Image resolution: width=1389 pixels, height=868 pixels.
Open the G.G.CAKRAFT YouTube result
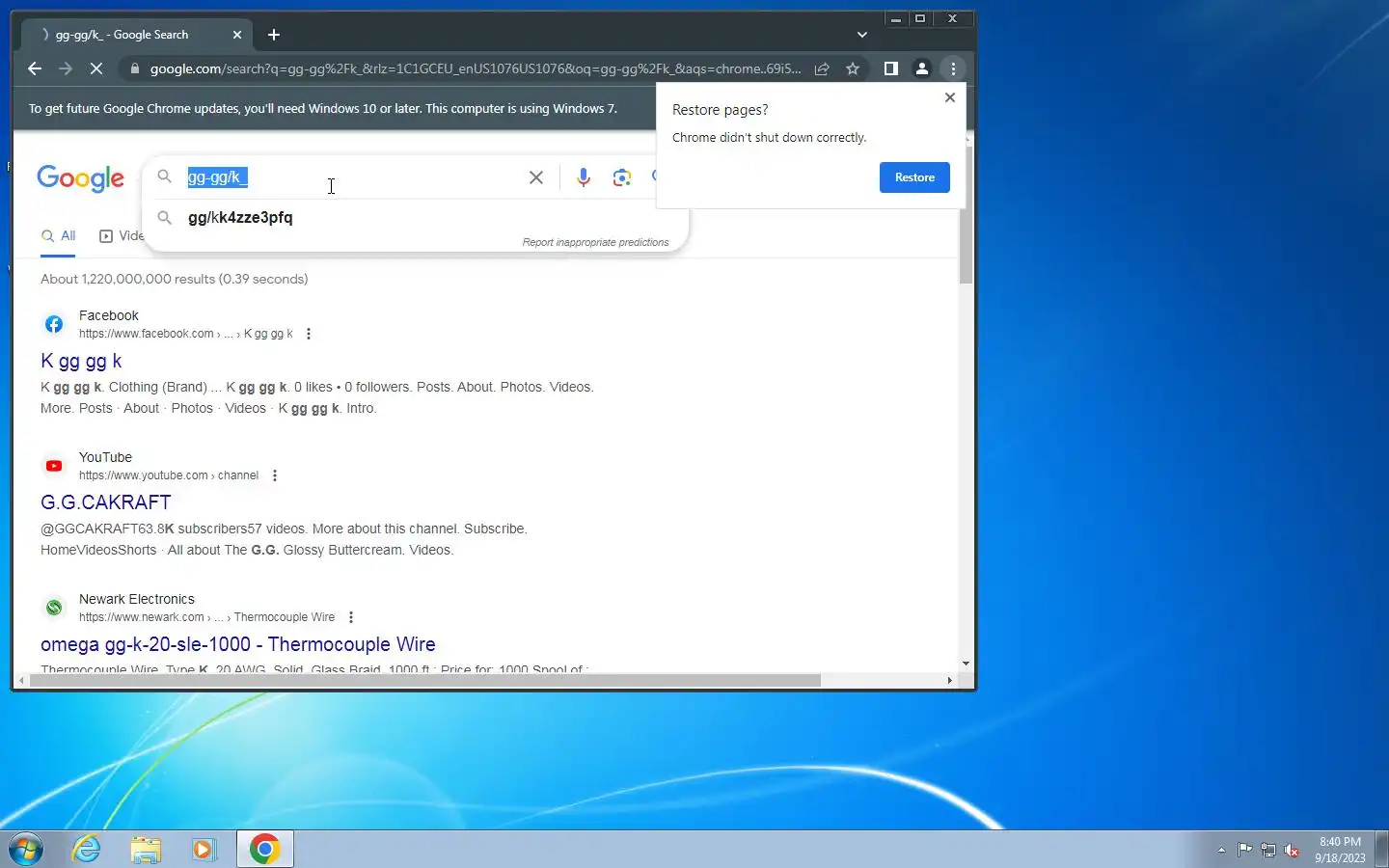point(106,502)
